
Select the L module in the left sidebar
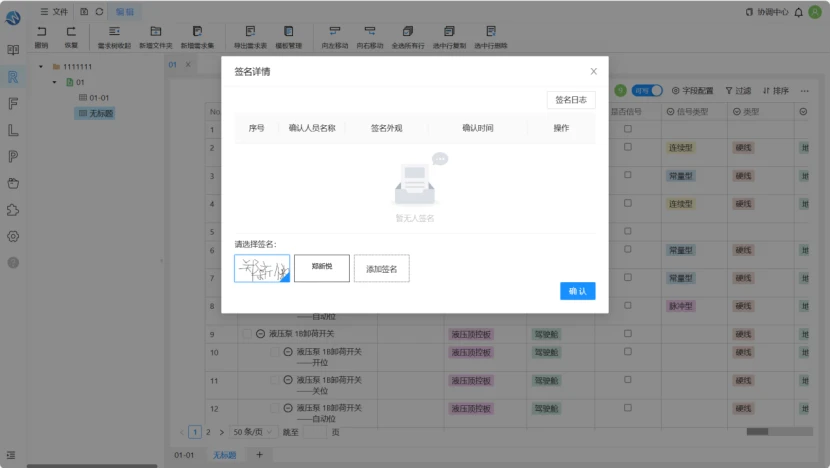coord(13,130)
